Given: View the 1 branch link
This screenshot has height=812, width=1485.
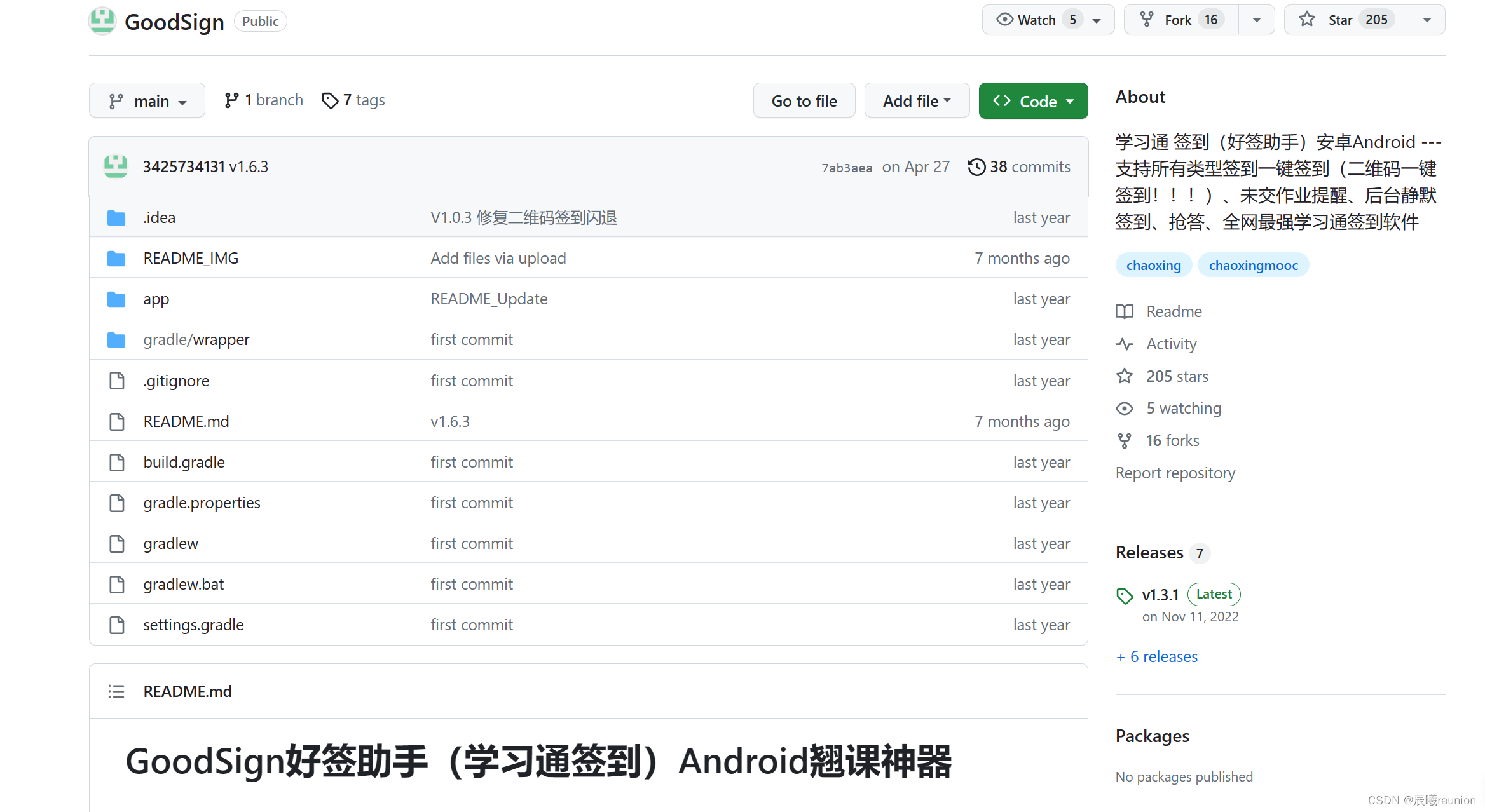Looking at the screenshot, I should coord(264,100).
